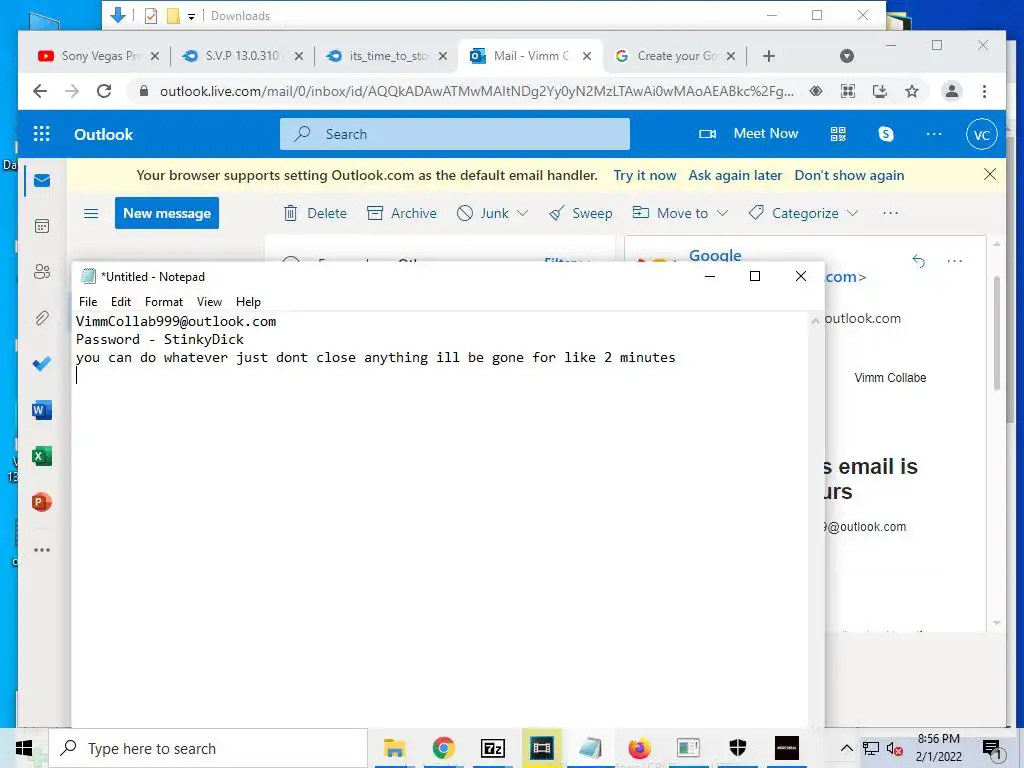
Task: Open 7-Zip from taskbar
Action: (x=492, y=748)
